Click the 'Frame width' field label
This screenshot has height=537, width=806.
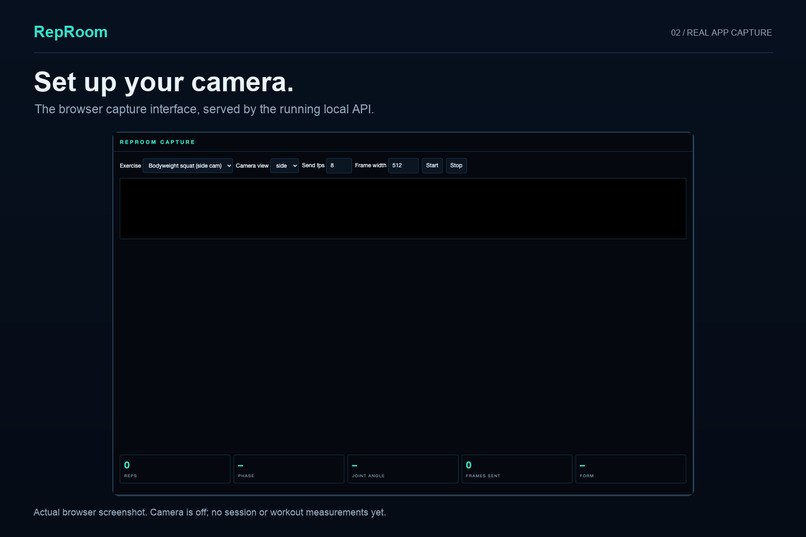click(370, 165)
